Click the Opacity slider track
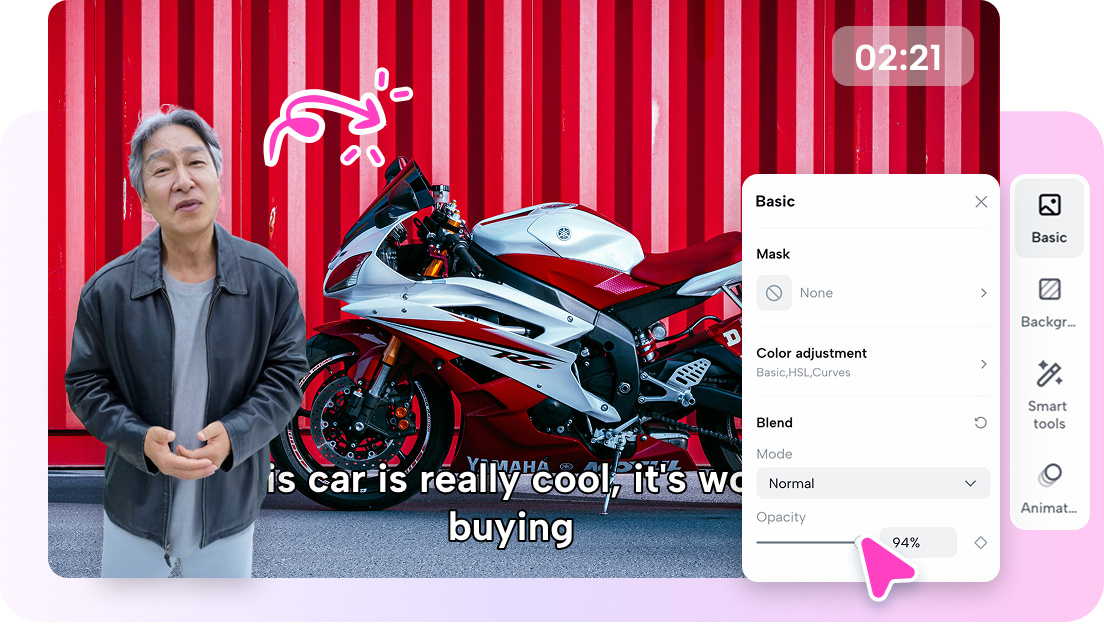Image resolution: width=1104 pixels, height=626 pixels. point(808,542)
